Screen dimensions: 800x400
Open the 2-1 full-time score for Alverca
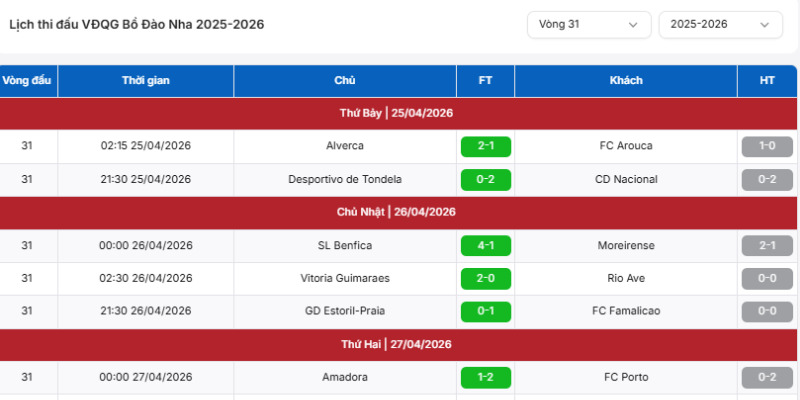coord(486,146)
